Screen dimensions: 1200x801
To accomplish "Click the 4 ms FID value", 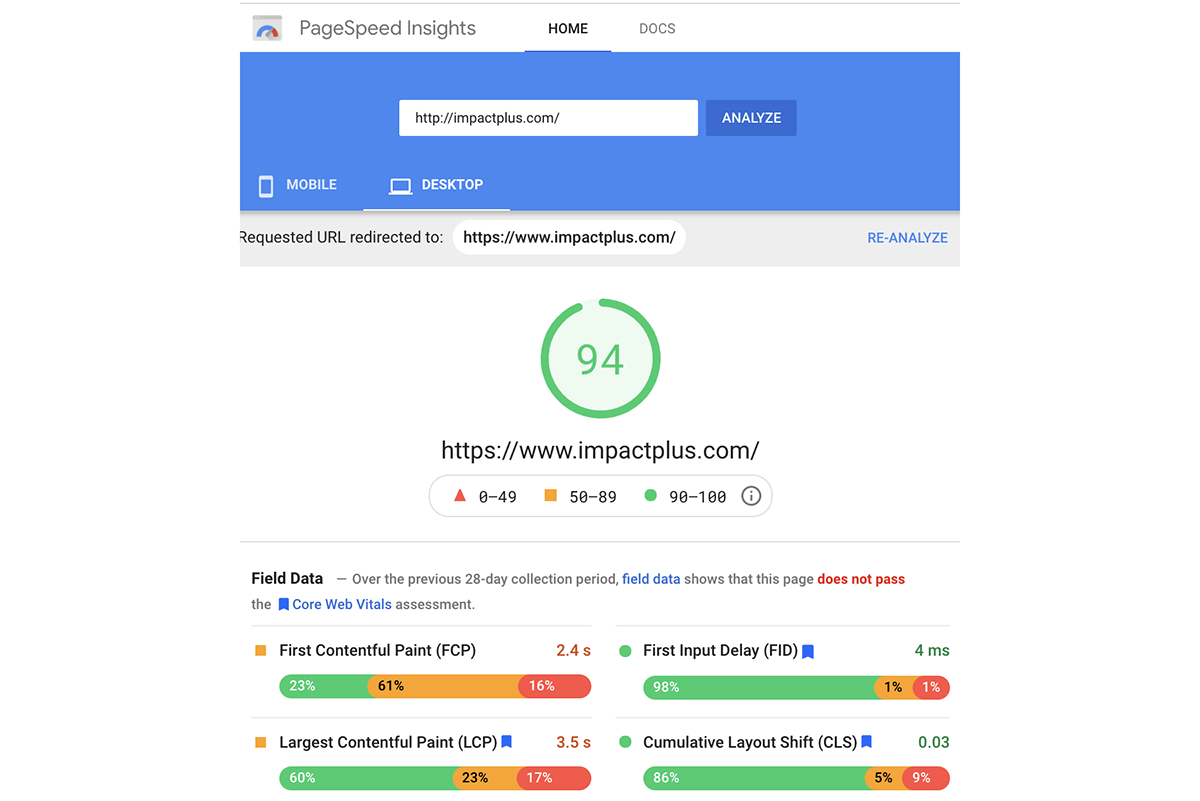I will pos(932,650).
